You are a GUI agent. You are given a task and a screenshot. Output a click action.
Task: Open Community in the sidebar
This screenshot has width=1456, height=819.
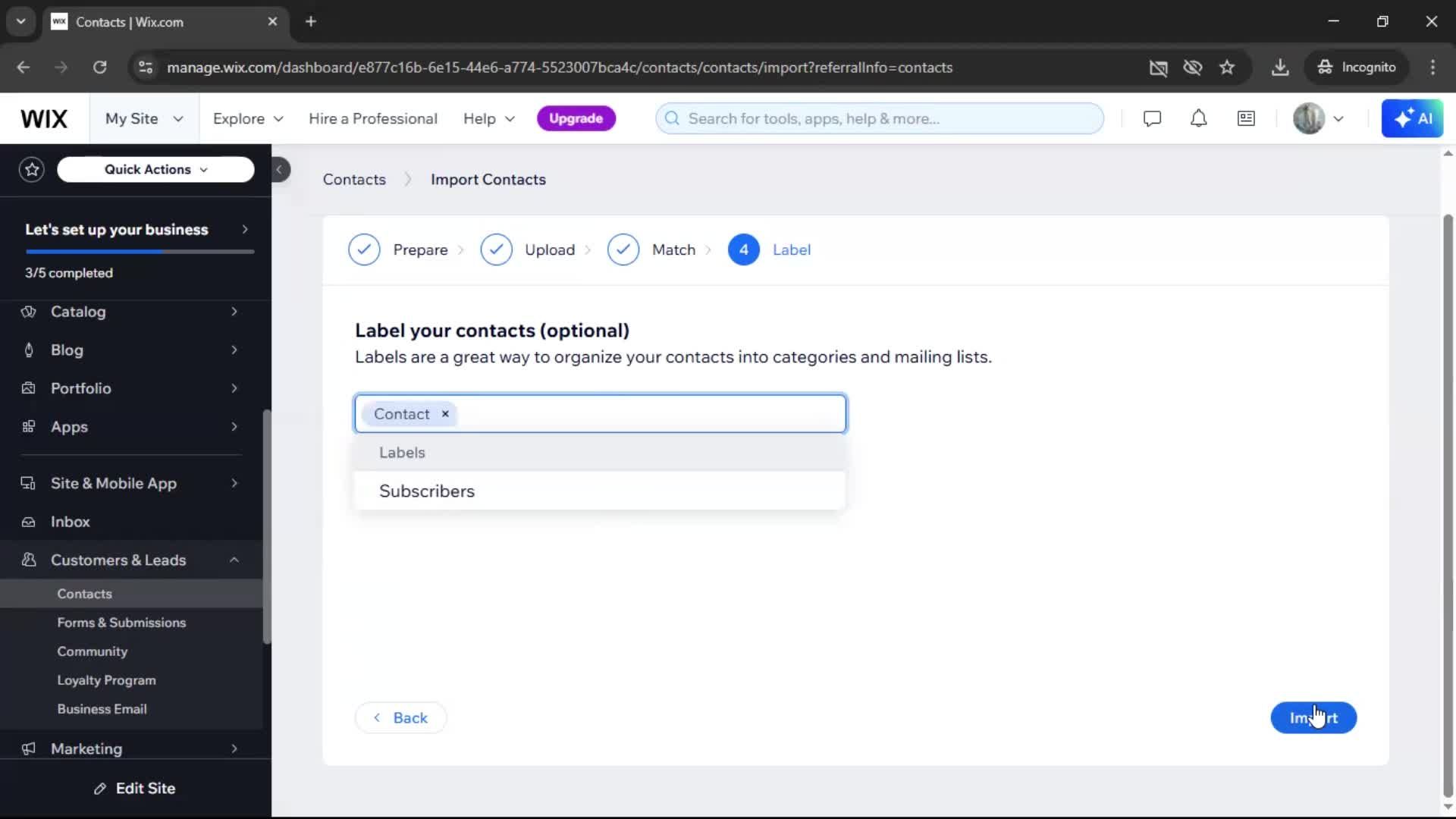92,651
